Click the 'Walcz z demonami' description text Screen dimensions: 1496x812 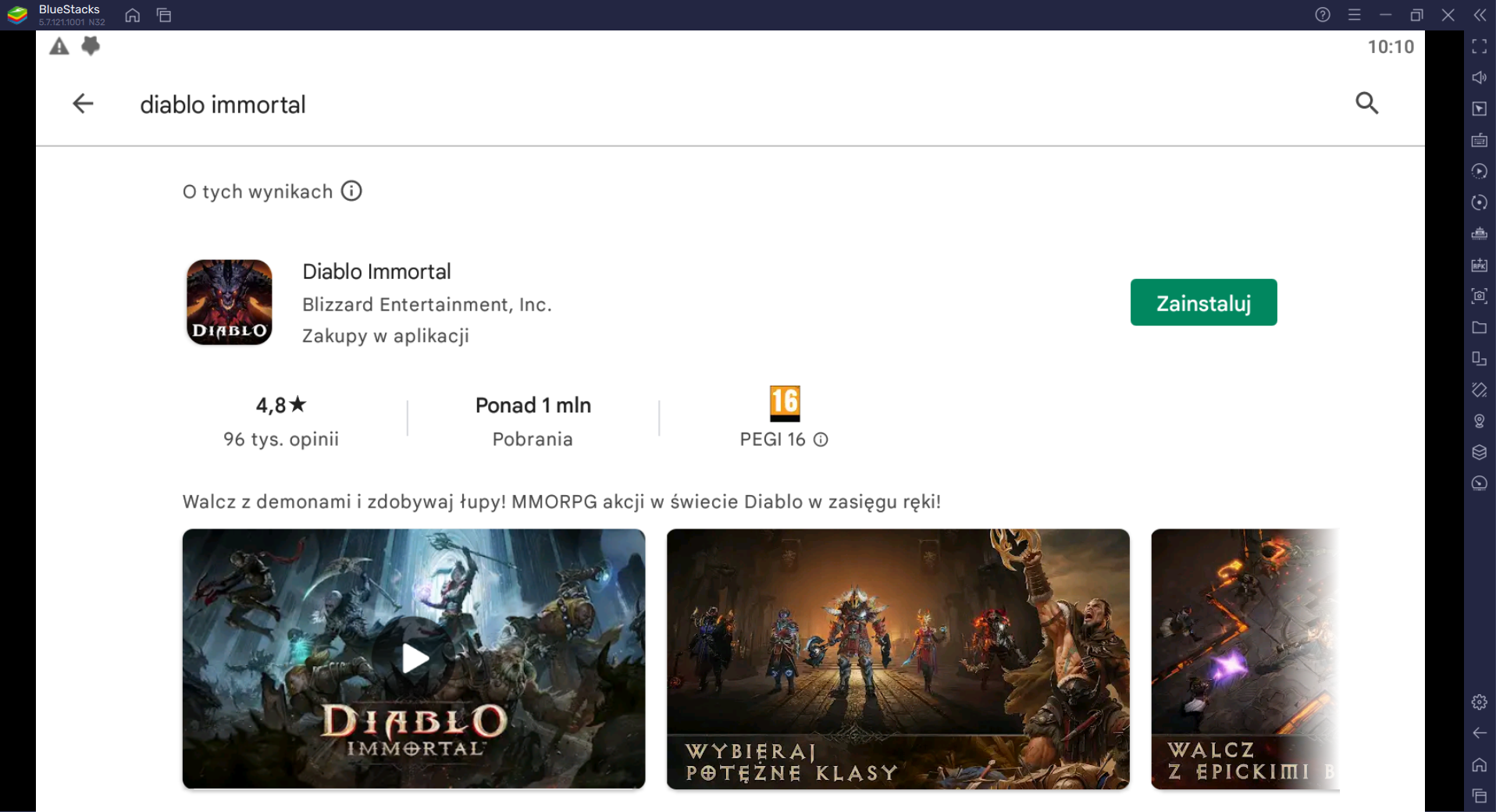(x=561, y=501)
